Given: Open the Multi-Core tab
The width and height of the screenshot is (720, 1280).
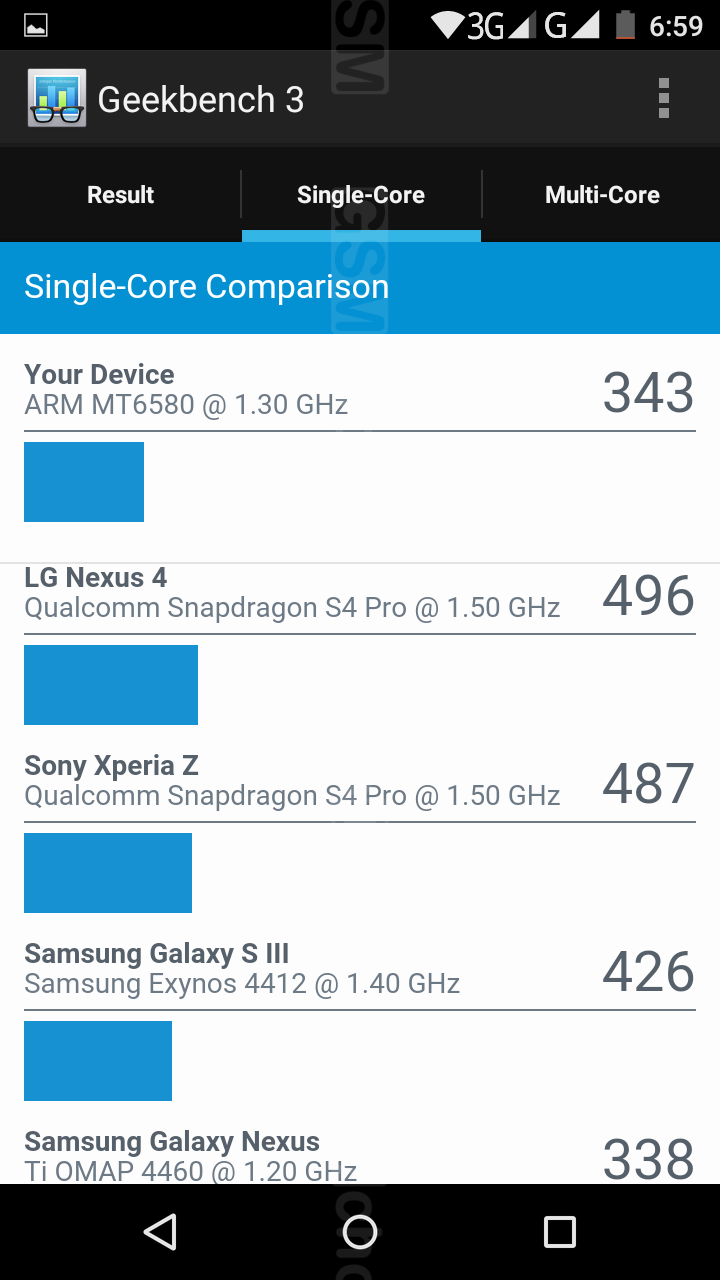Looking at the screenshot, I should click(x=602, y=195).
